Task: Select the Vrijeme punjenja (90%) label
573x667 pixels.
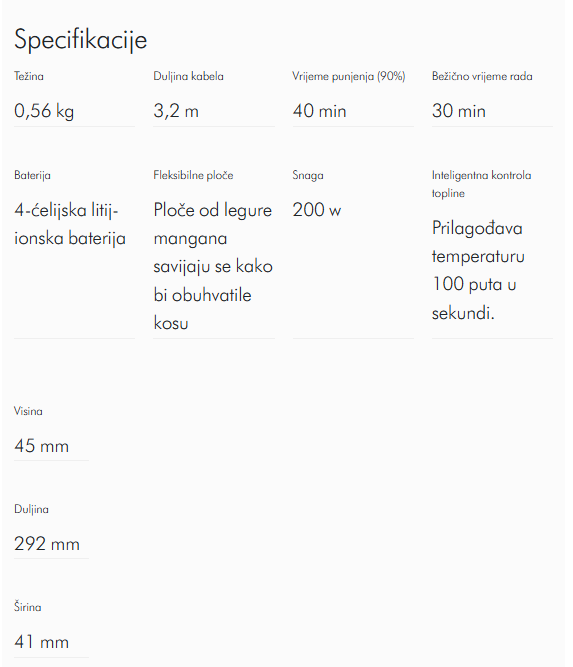Action: coord(348,76)
